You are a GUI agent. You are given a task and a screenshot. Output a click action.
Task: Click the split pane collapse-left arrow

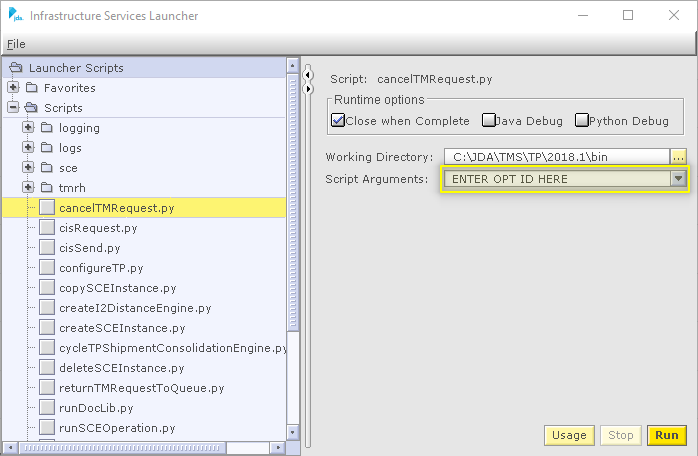(308, 74)
